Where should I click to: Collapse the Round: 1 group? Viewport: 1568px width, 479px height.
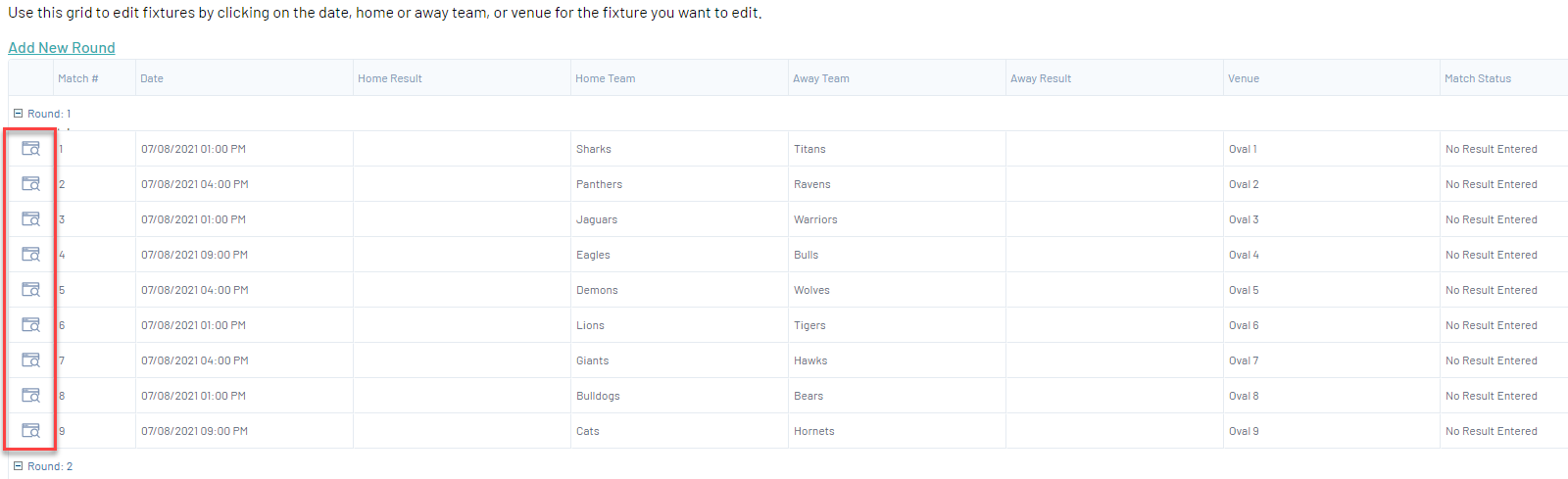point(18,114)
